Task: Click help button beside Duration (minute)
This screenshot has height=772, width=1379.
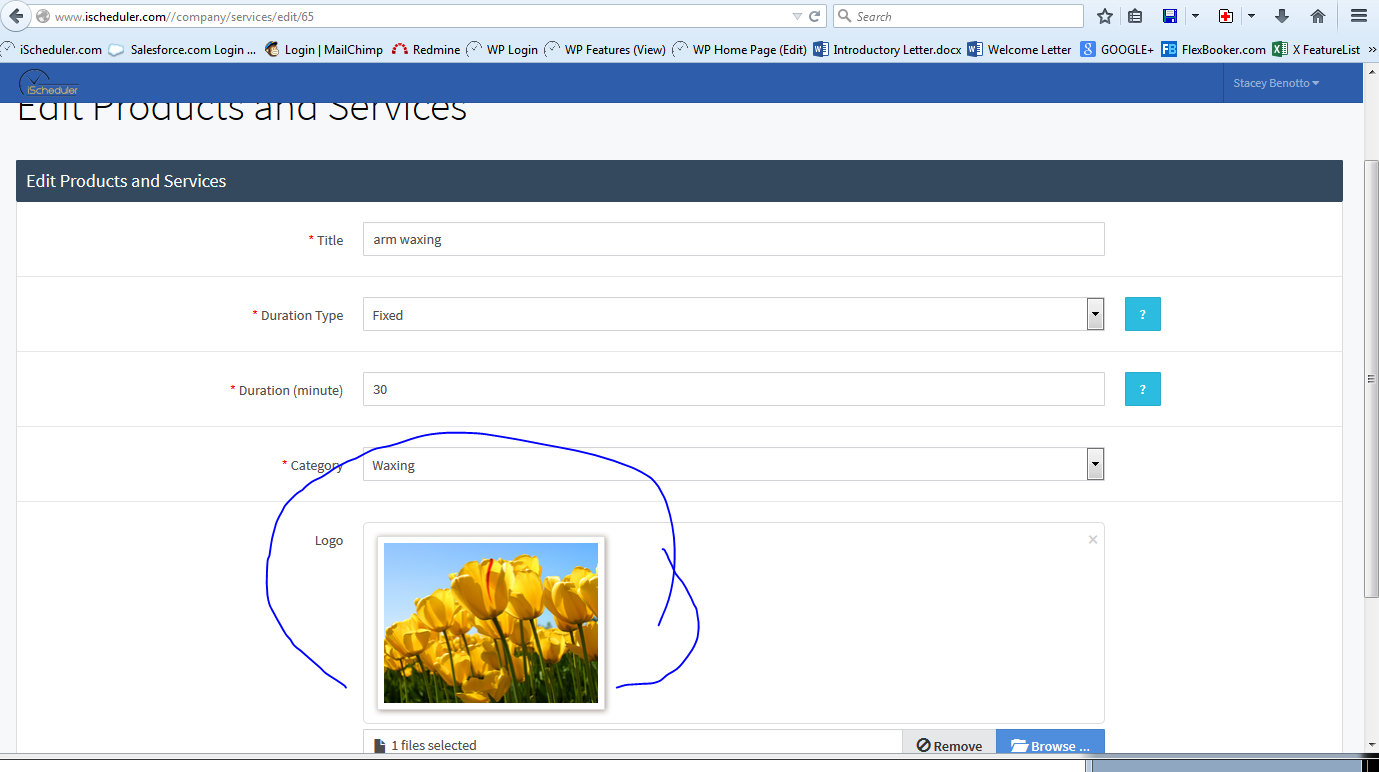Action: point(1143,389)
